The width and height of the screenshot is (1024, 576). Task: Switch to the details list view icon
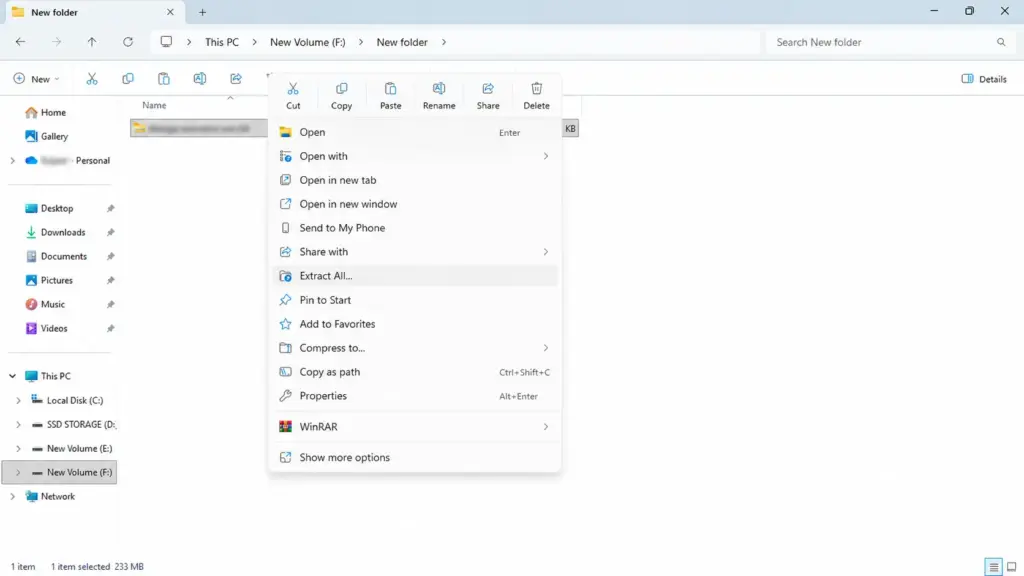coord(993,567)
